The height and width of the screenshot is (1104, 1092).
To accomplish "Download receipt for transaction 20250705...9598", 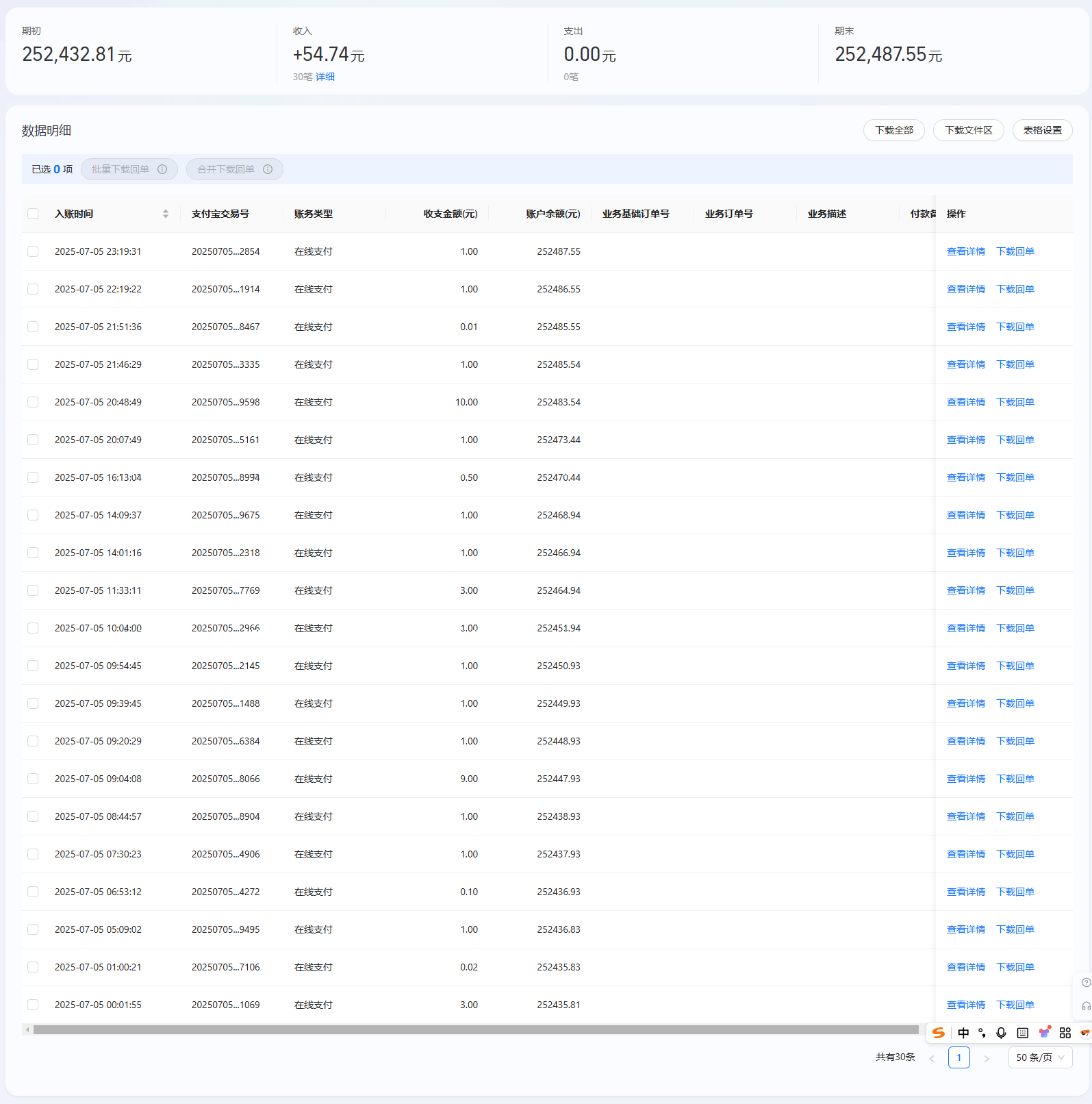I will pyautogui.click(x=1015, y=402).
